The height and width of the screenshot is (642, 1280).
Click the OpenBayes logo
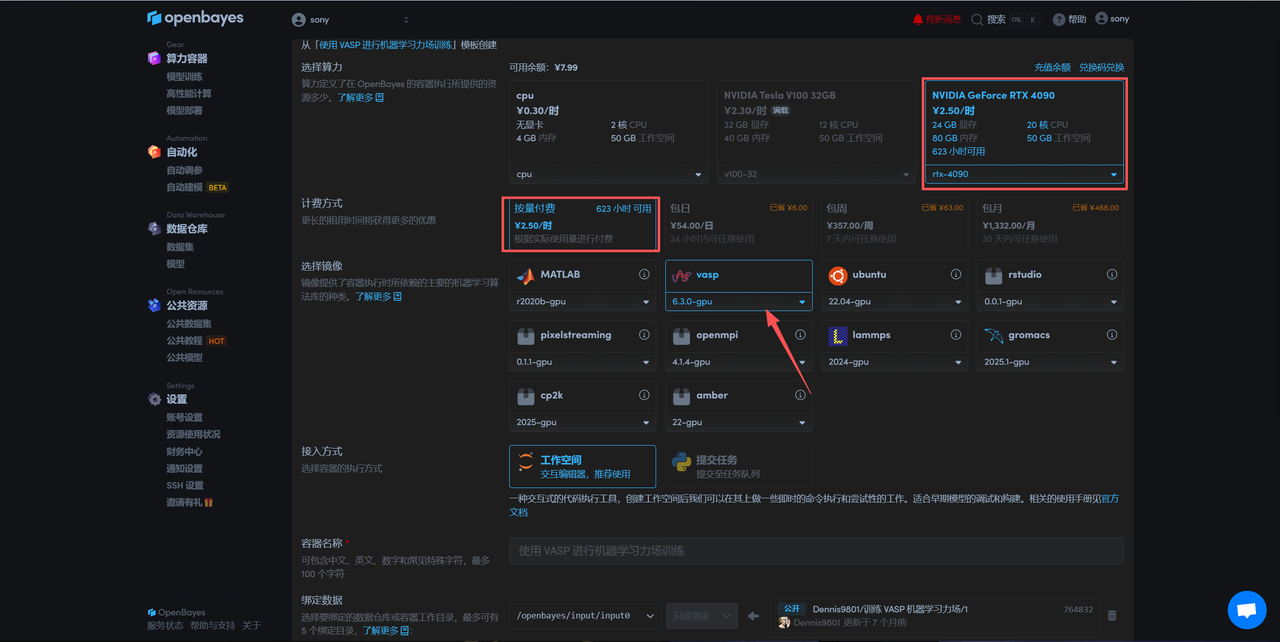[194, 18]
